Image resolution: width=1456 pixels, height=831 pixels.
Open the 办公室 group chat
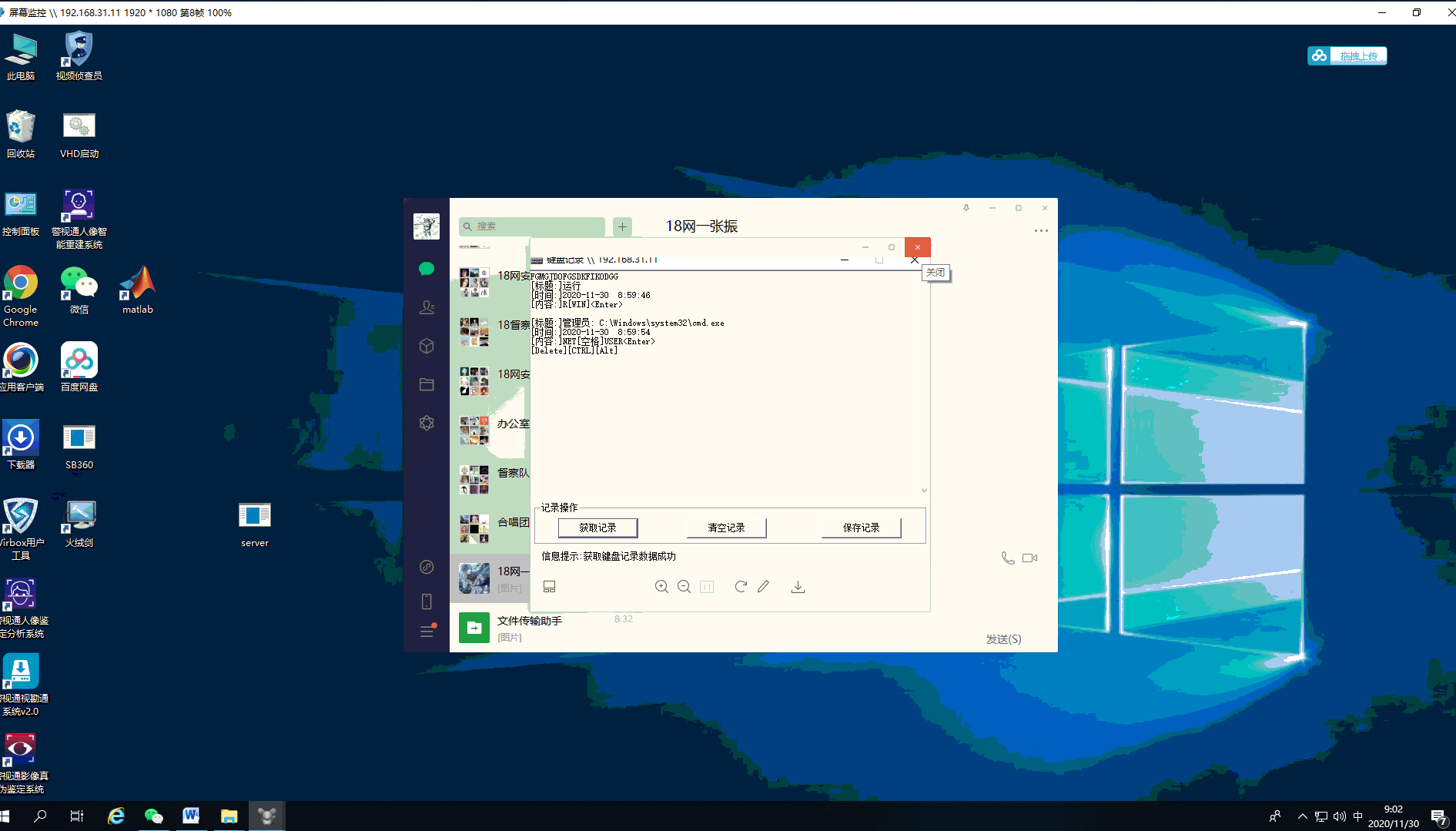tap(490, 431)
